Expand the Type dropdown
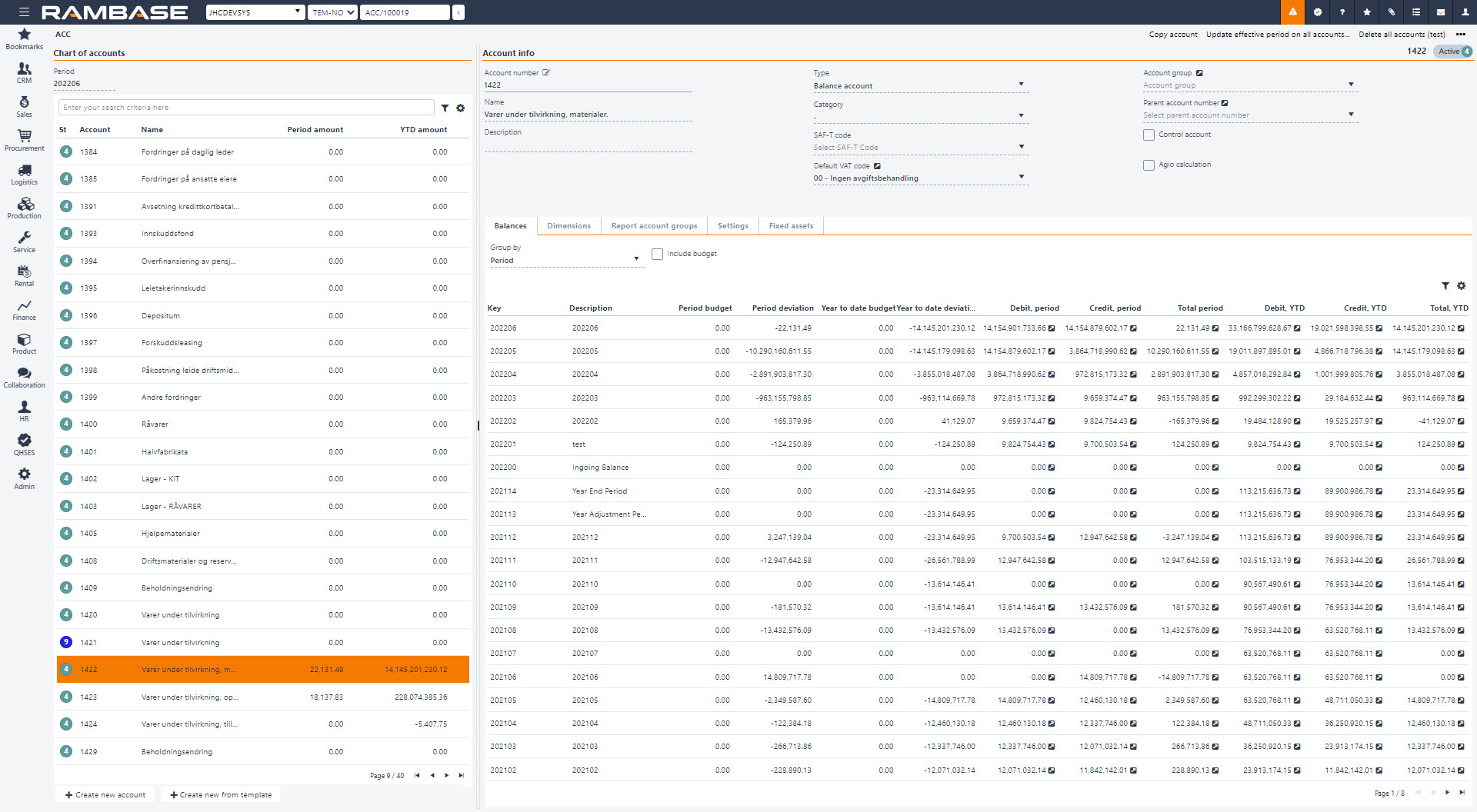The height and width of the screenshot is (812, 1477). coord(1021,85)
